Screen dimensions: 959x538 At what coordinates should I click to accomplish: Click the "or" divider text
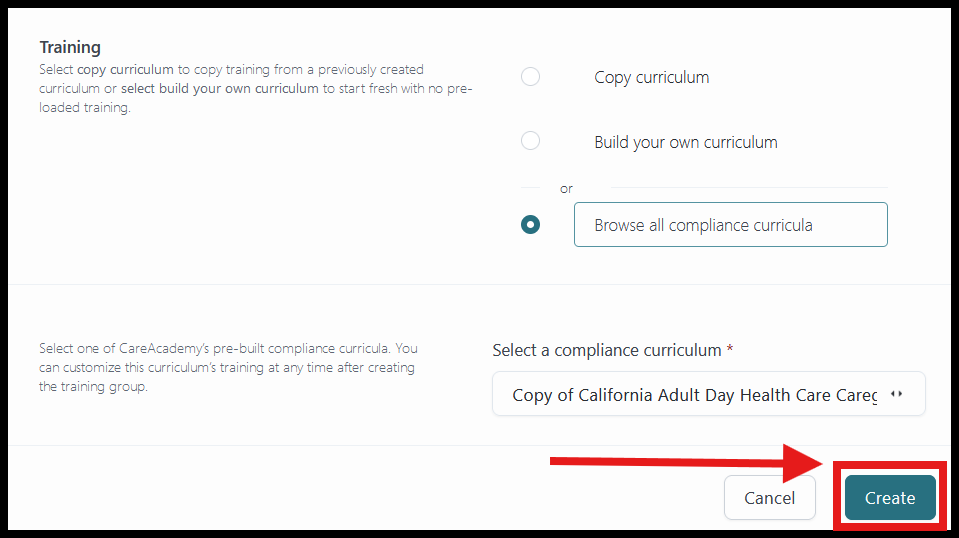click(566, 189)
